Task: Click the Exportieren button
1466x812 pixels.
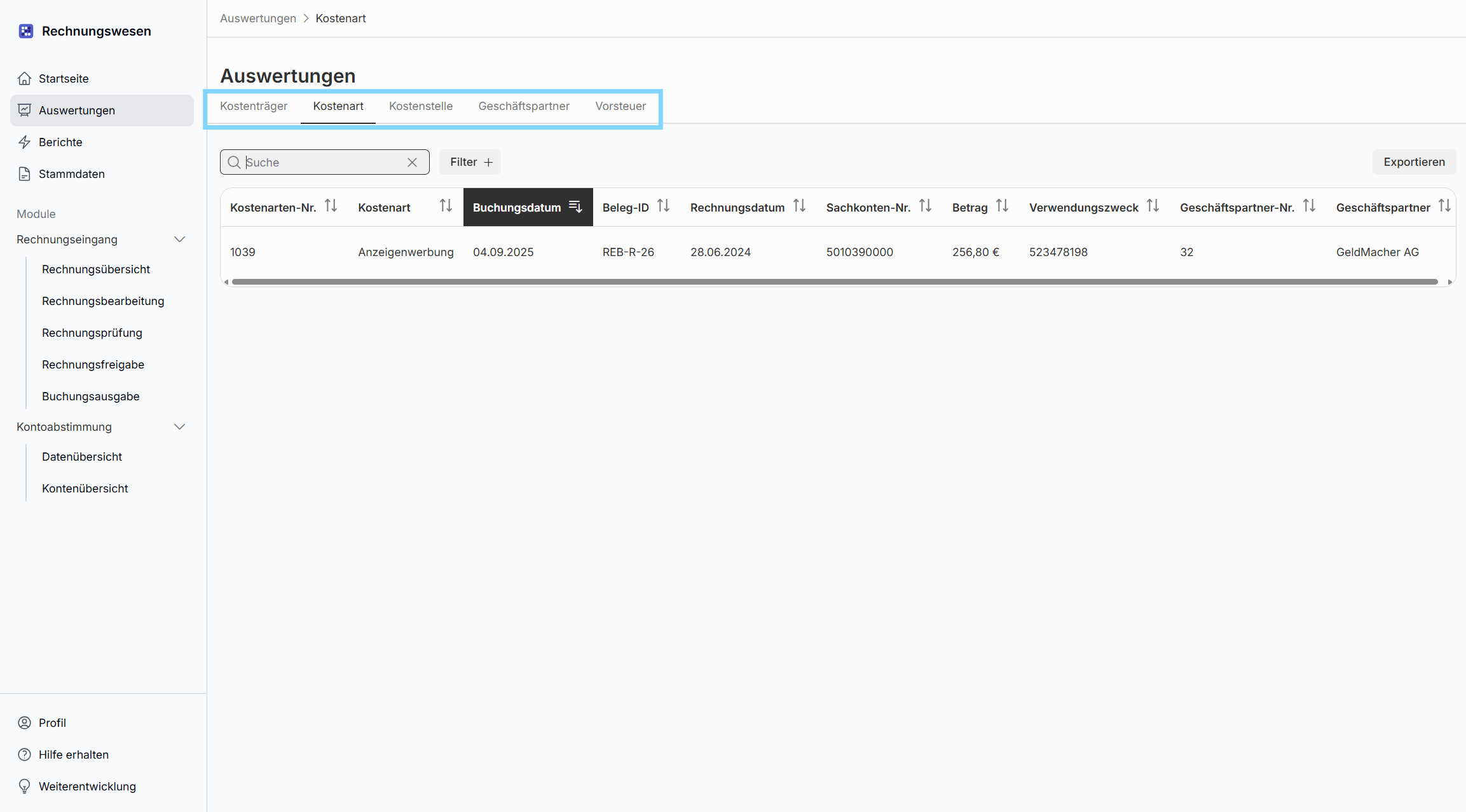Action: (x=1413, y=162)
